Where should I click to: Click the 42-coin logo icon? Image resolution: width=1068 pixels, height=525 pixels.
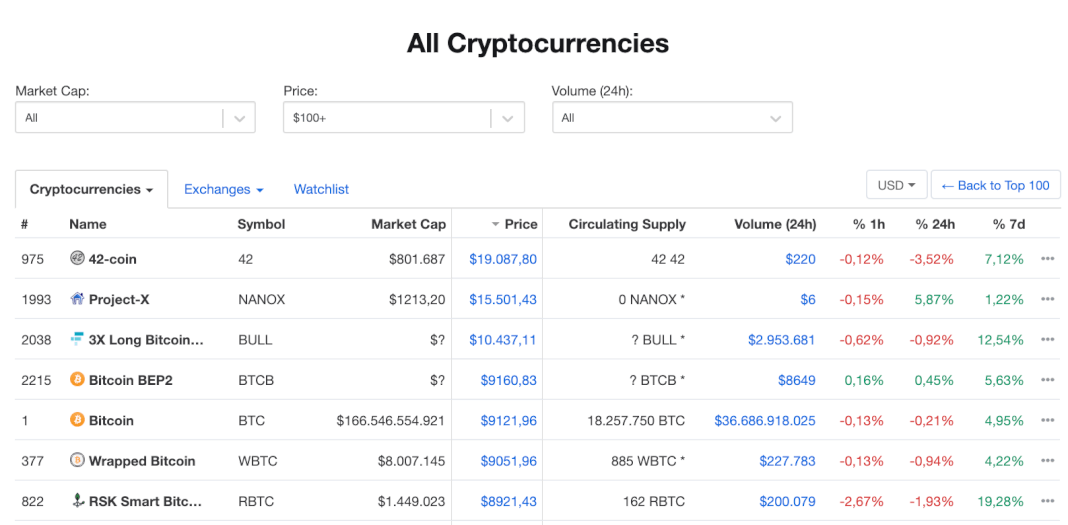[x=78, y=258]
